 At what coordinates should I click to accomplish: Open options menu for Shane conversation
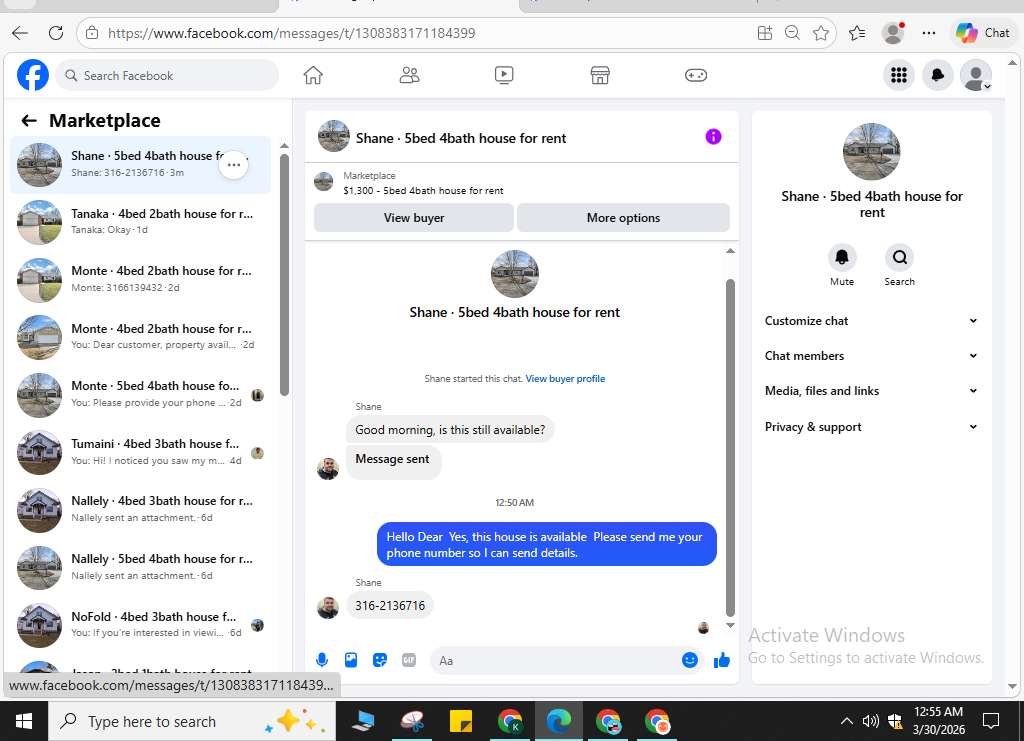coord(233,165)
